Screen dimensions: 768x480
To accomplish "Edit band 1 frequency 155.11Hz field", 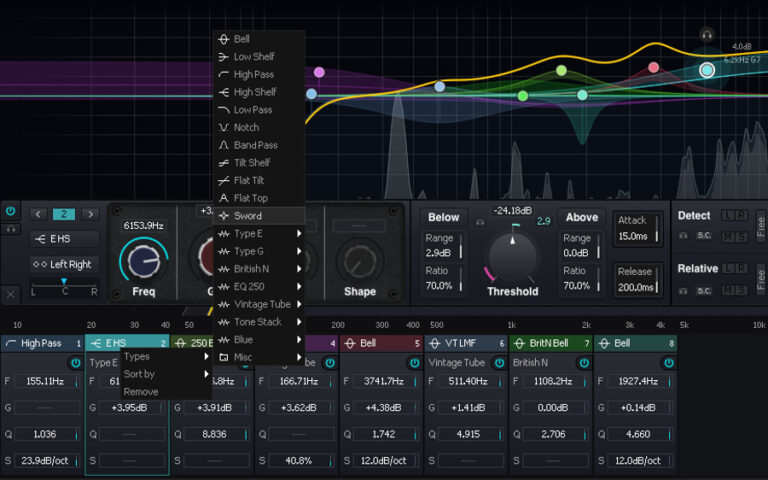I will tap(47, 381).
